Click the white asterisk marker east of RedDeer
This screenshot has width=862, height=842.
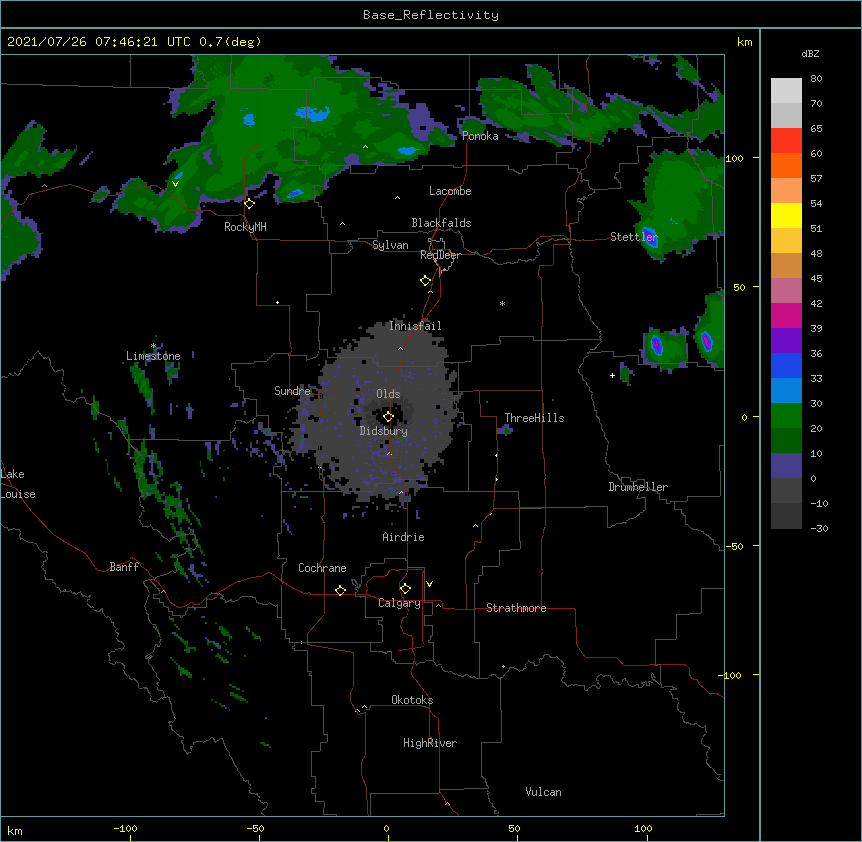point(502,303)
